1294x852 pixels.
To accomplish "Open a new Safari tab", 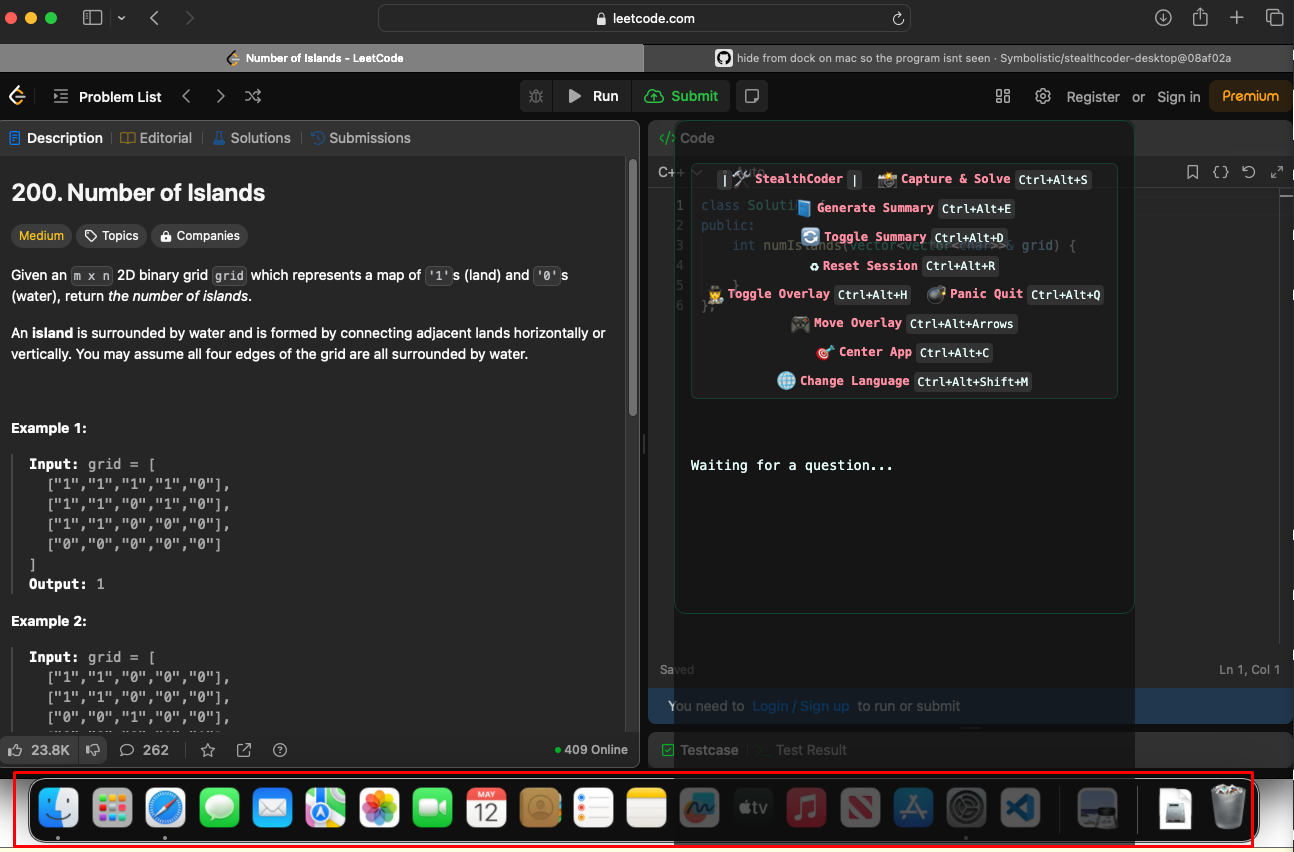I will (x=1237, y=18).
